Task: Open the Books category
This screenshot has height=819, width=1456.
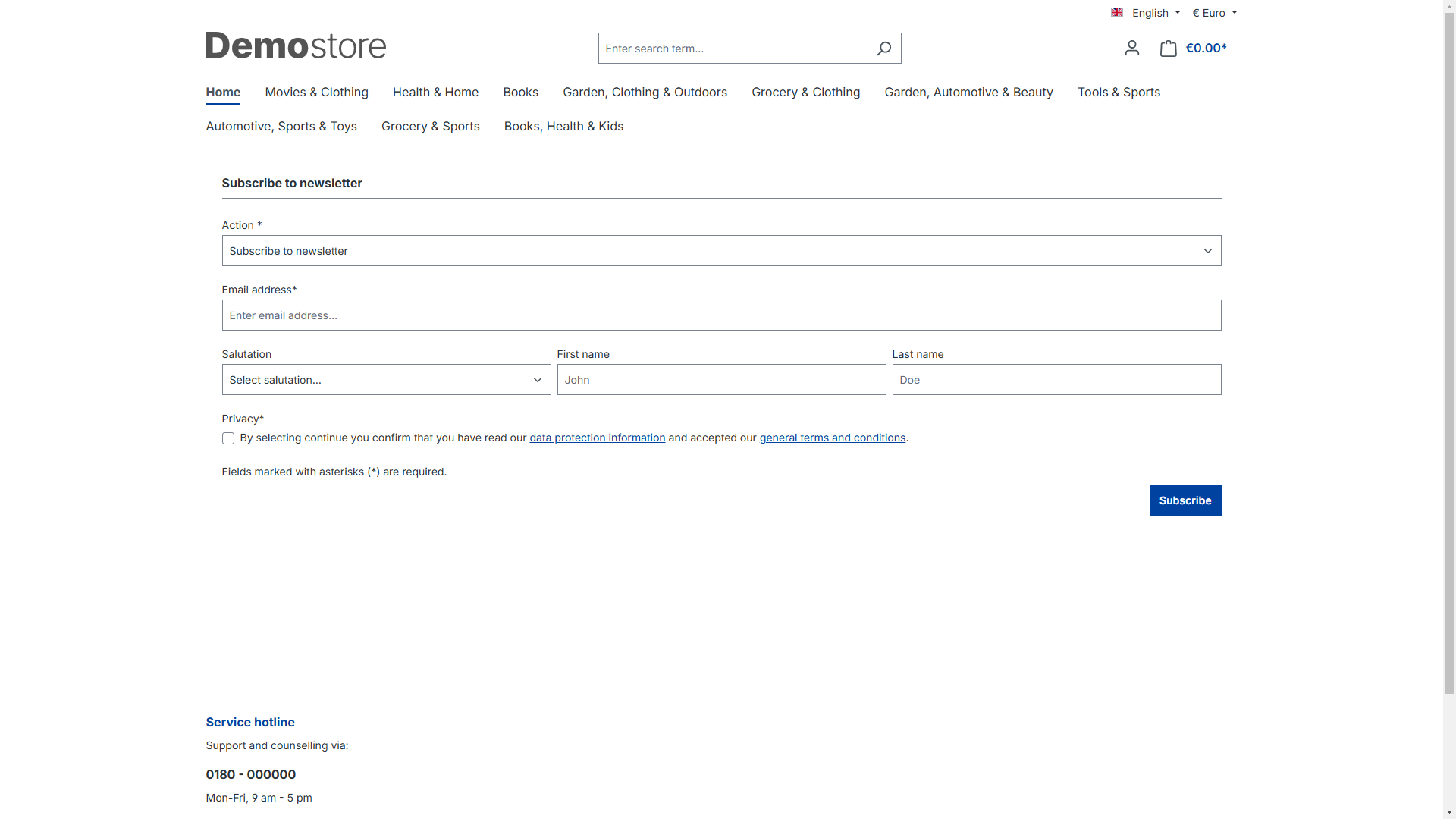Action: point(520,93)
